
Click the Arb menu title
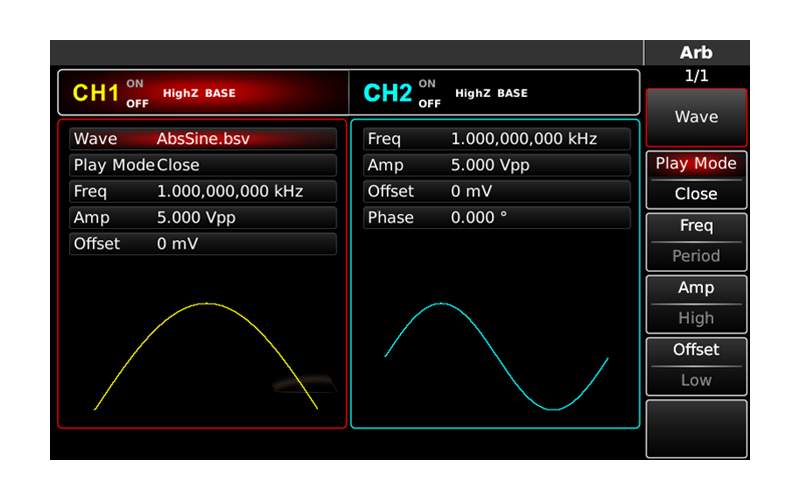[696, 53]
